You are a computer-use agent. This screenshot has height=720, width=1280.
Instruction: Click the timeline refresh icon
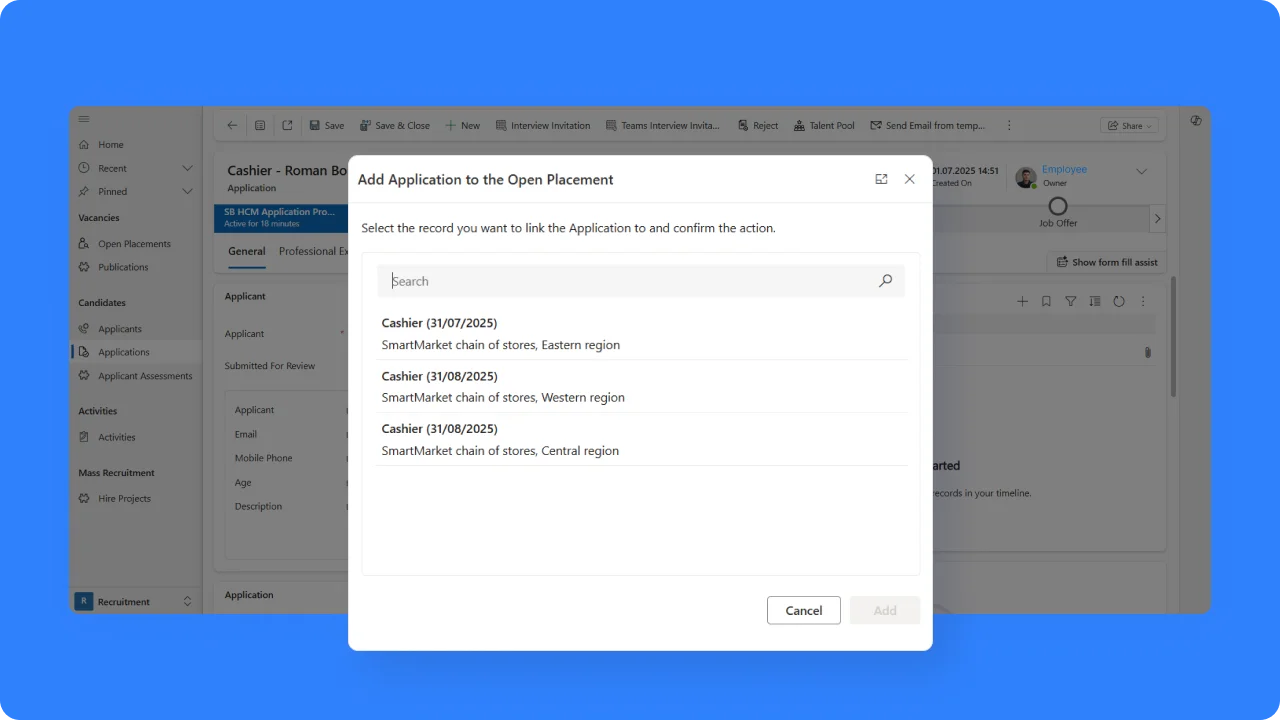pyautogui.click(x=1119, y=301)
